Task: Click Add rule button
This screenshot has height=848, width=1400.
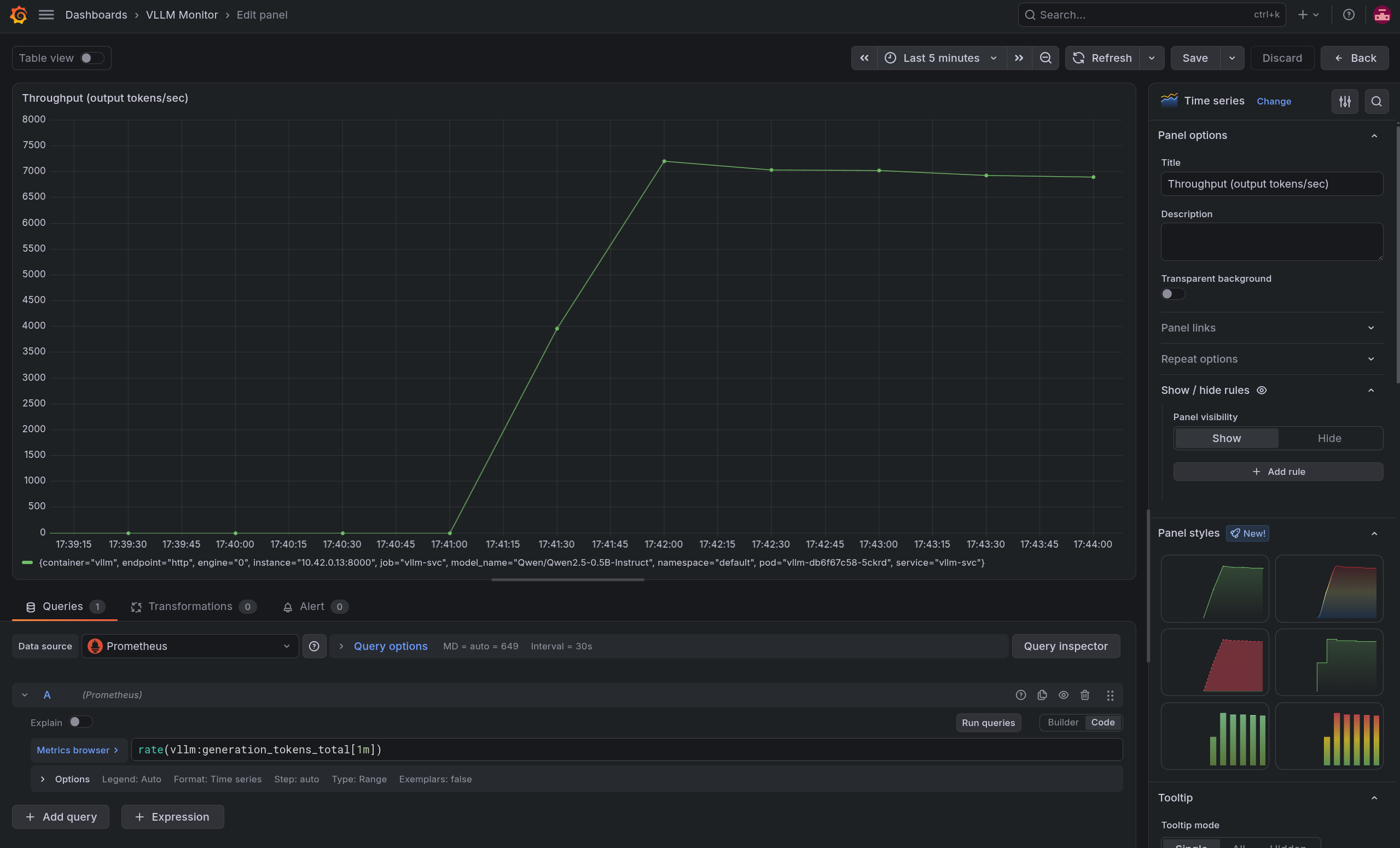Action: click(1278, 472)
